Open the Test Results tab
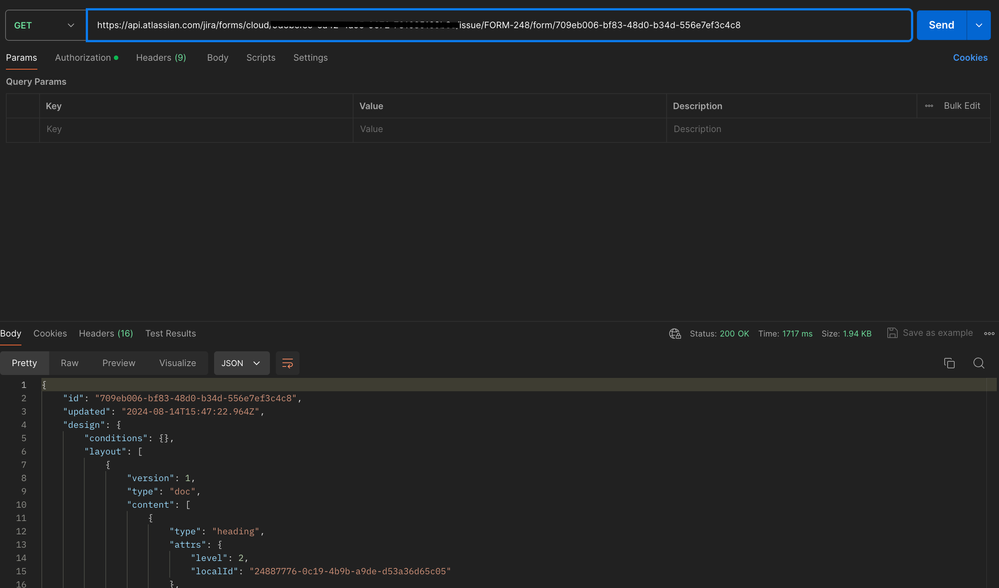 coord(170,333)
